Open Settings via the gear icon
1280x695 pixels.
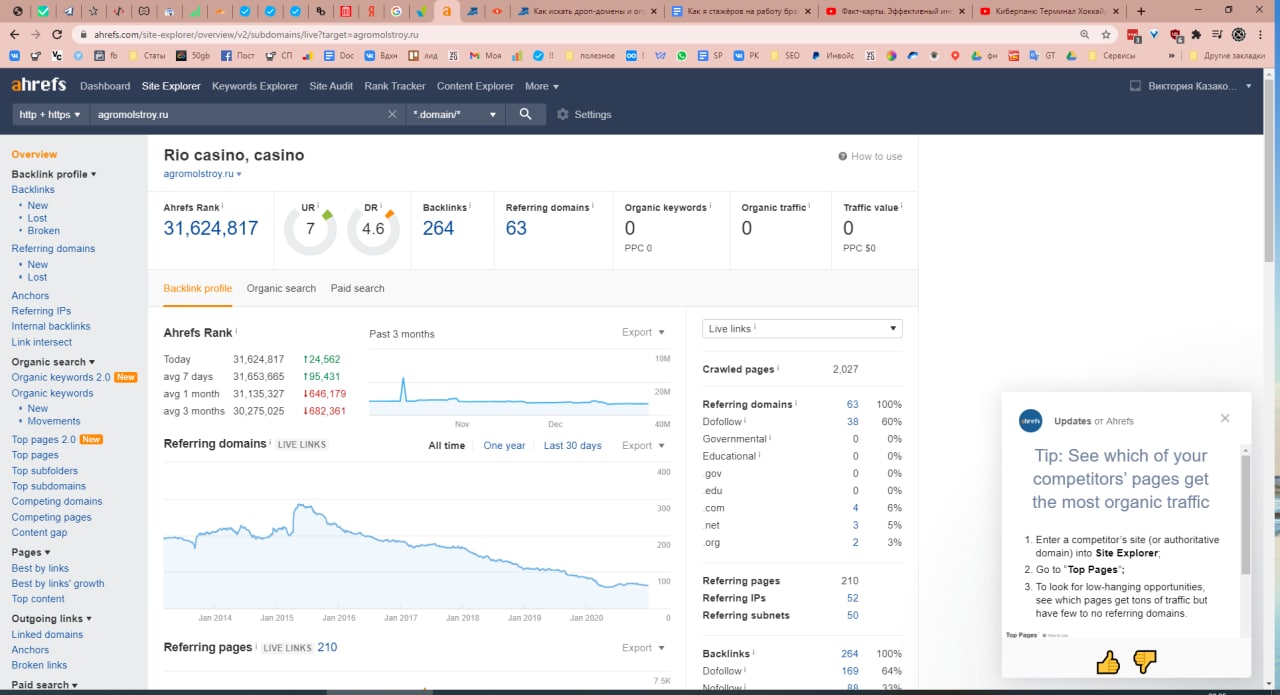[563, 115]
